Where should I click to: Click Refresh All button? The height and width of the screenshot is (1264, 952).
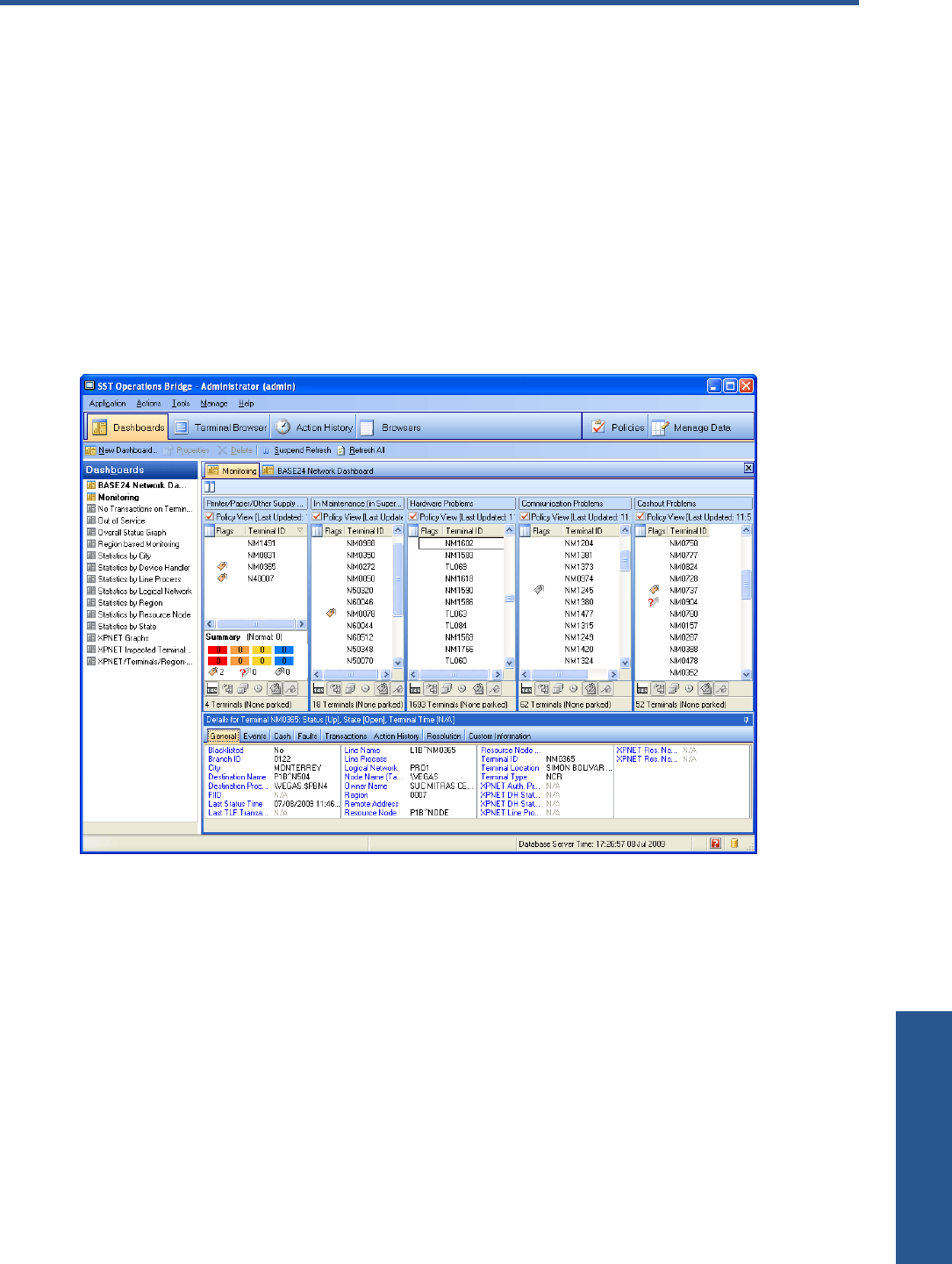click(361, 450)
